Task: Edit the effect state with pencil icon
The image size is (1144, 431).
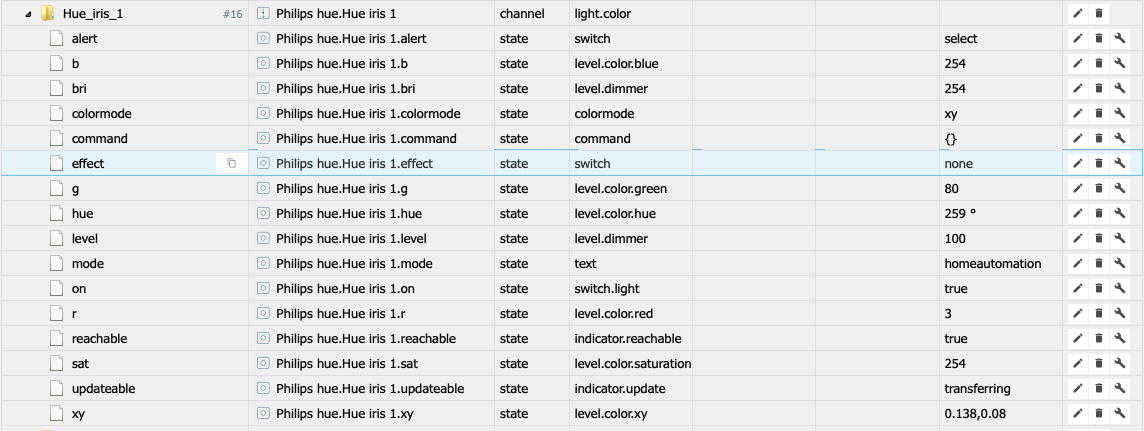Action: (x=1078, y=163)
